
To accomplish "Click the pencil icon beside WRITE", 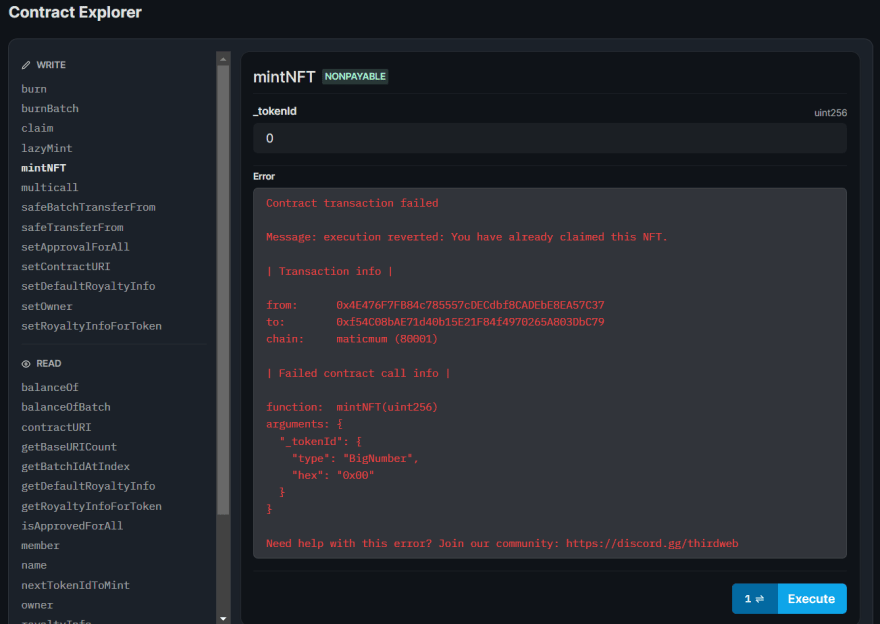I will tap(26, 65).
